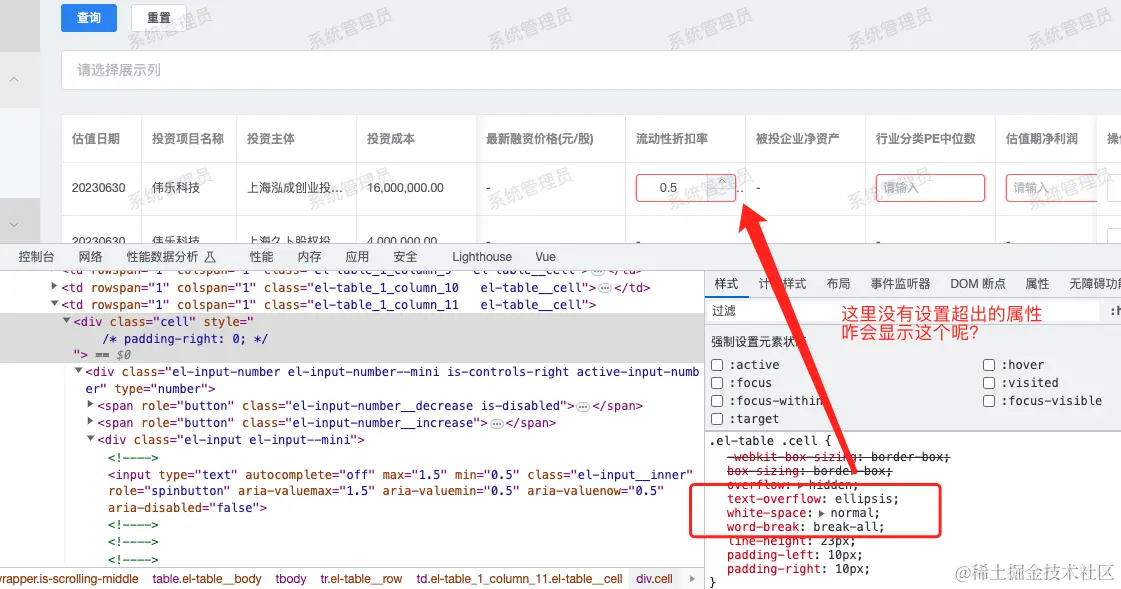Toggle the :visited state checkbox
Viewport: 1121px width, 589px height.
989,383
